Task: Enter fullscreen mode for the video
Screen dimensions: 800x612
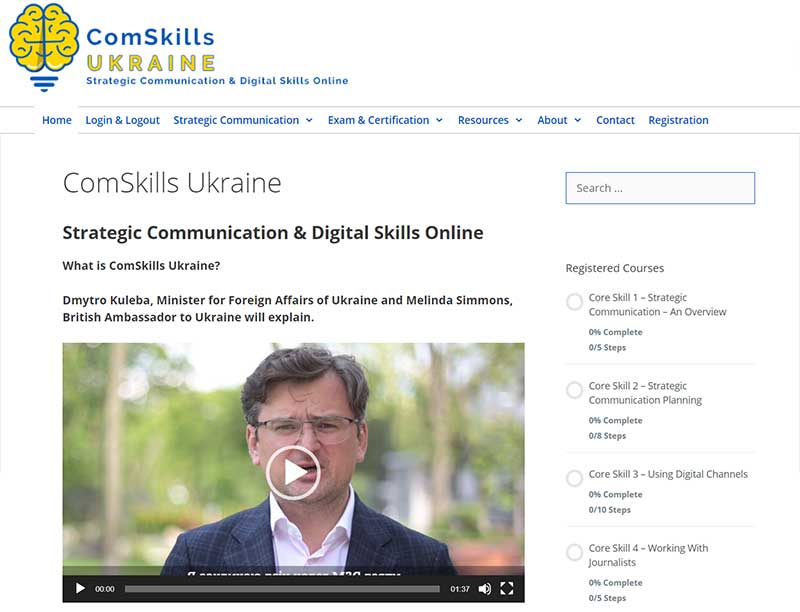Action: (507, 589)
